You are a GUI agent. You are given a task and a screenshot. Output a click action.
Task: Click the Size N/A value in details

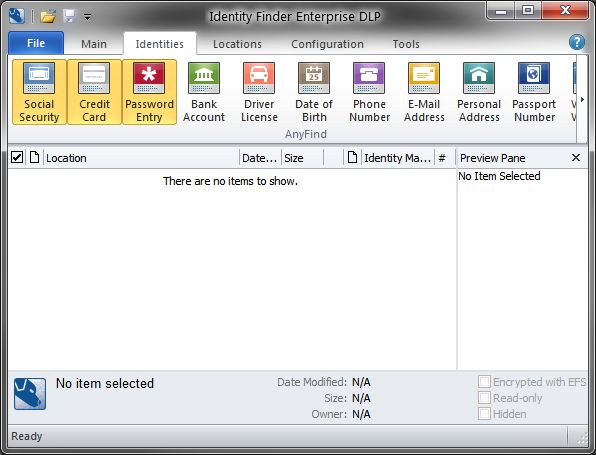tap(361, 398)
